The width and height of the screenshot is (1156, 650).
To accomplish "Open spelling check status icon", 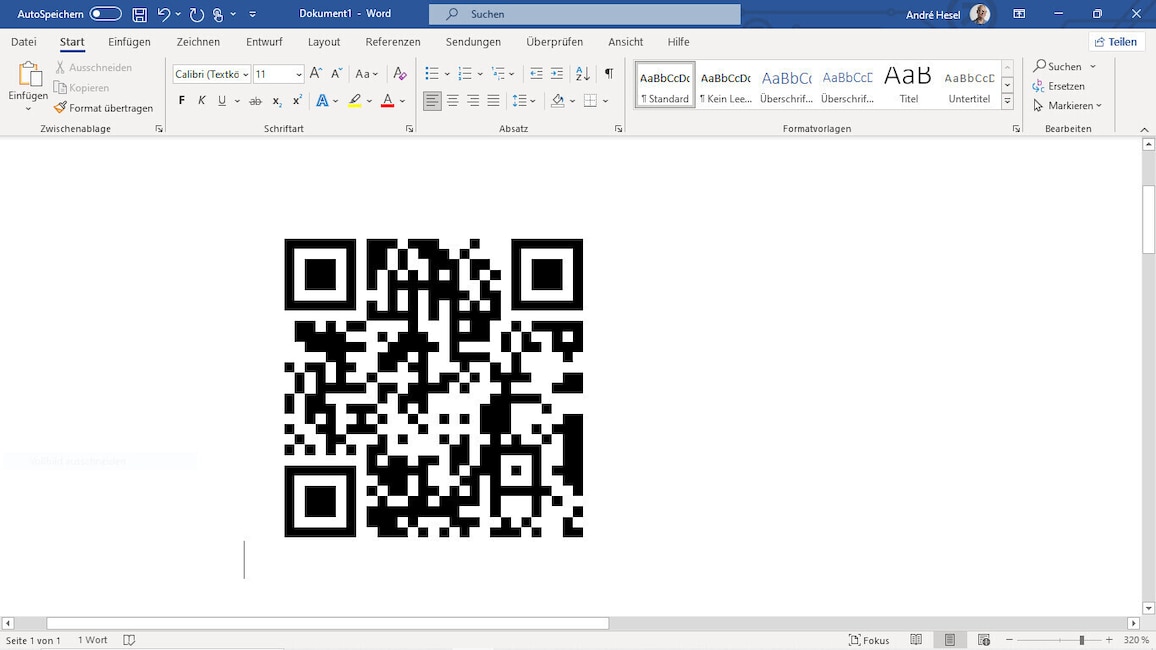I will 129,640.
